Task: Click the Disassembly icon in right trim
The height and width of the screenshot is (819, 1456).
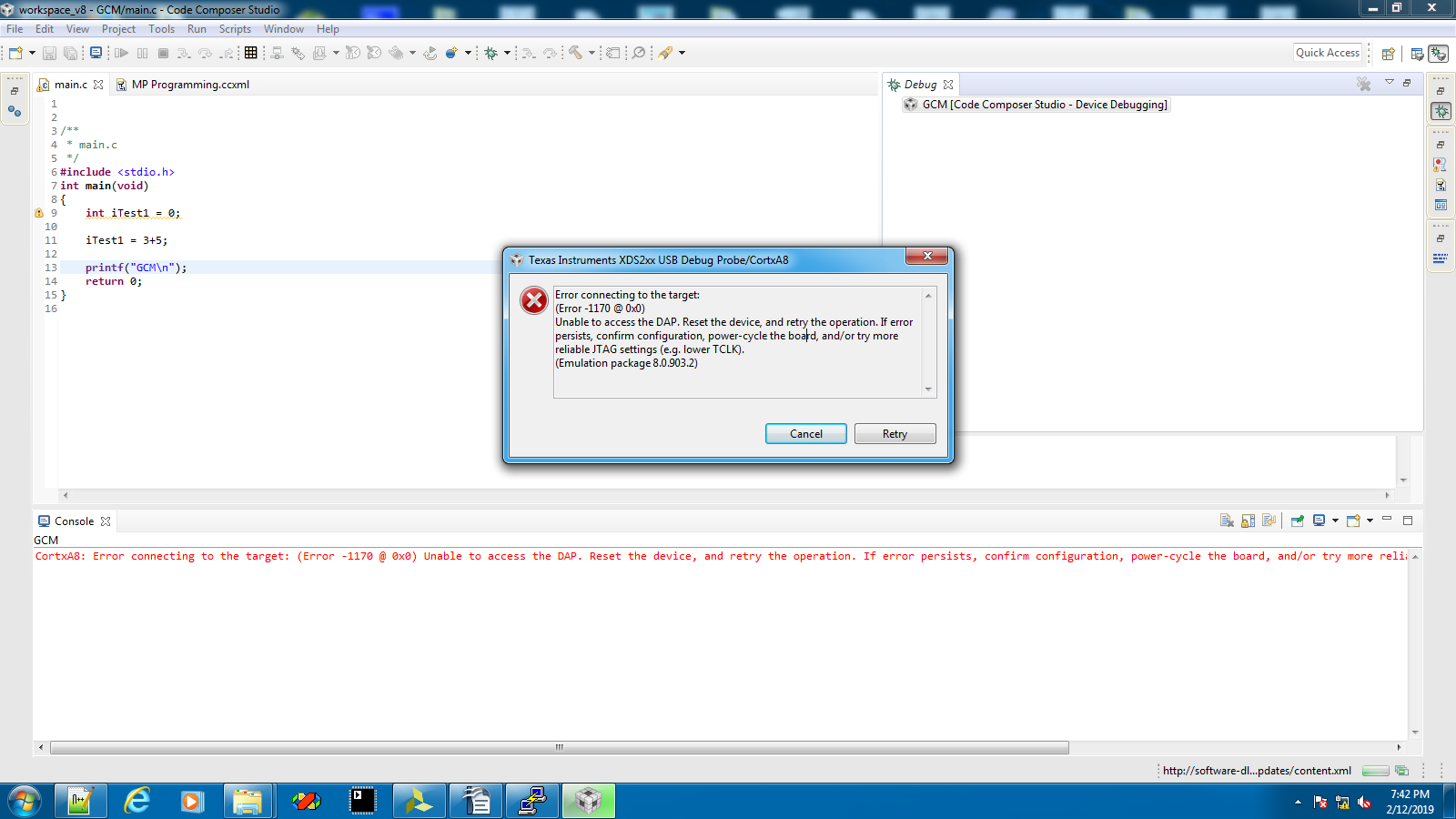Action: pos(1440,258)
